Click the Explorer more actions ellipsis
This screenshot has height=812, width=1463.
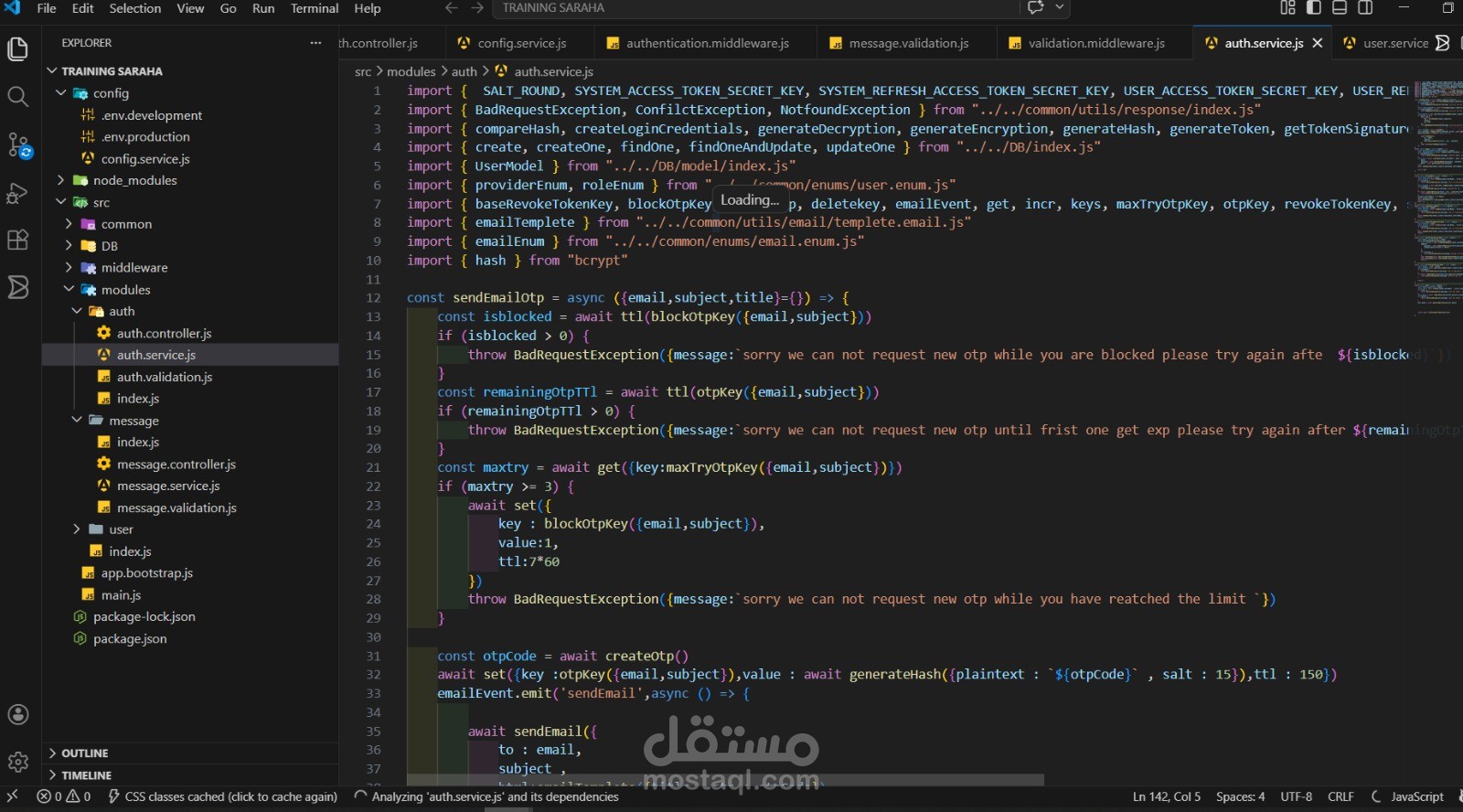[315, 43]
